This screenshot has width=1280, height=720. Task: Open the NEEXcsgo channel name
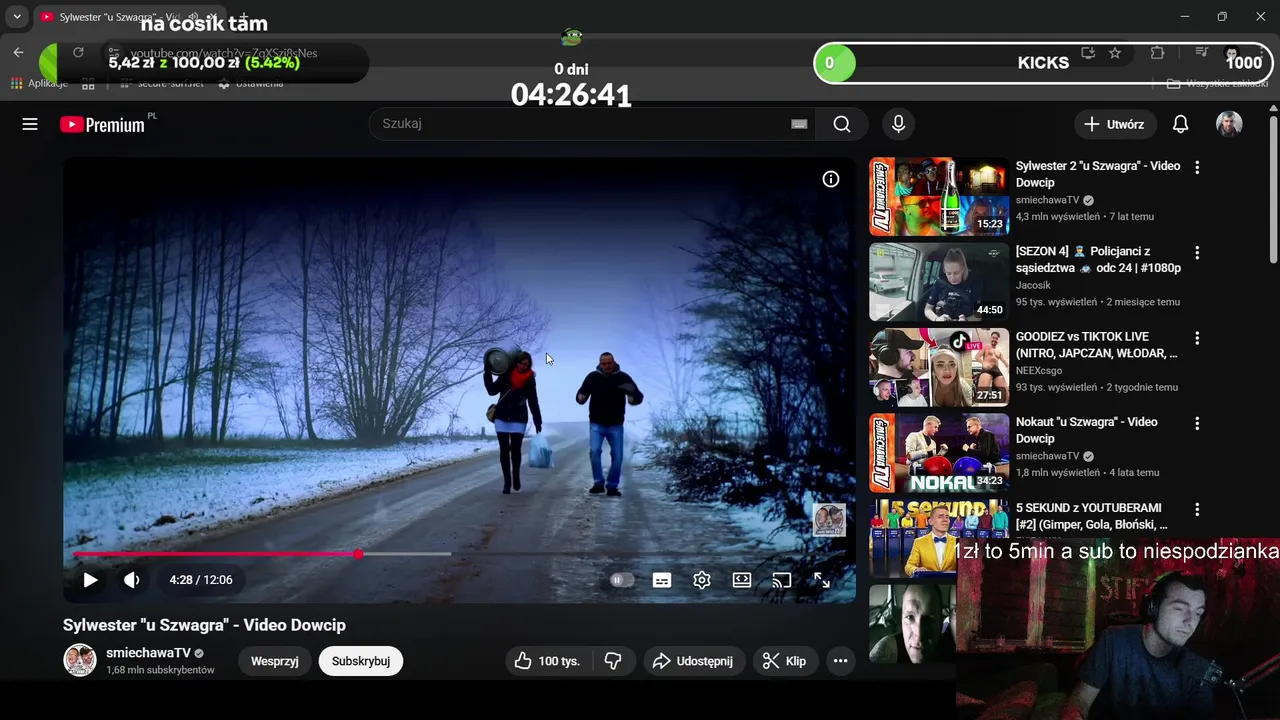[x=1039, y=371]
